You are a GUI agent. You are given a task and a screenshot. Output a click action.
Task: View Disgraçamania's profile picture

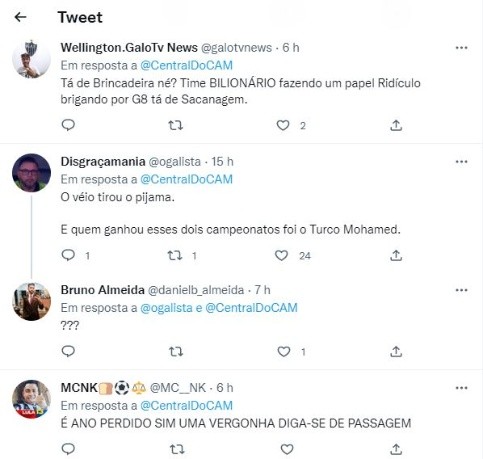pyautogui.click(x=31, y=173)
